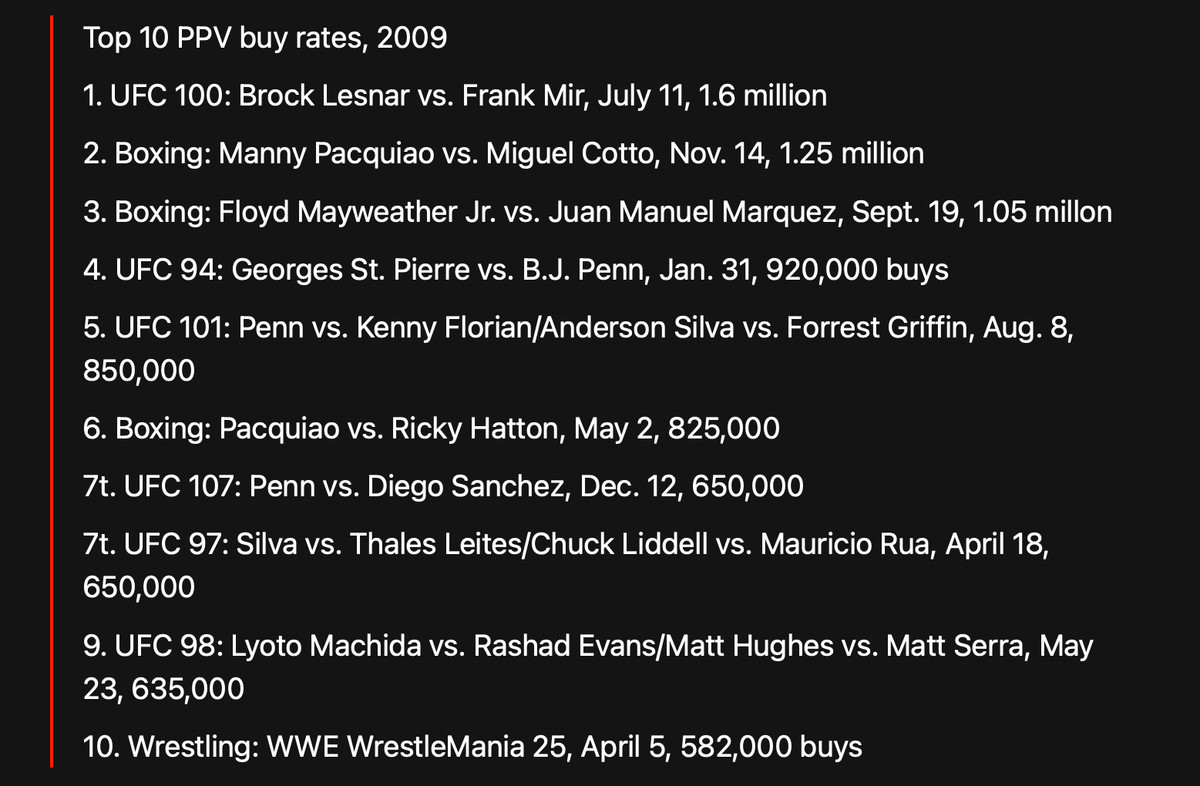The width and height of the screenshot is (1200, 786).
Task: Select the UFC 98 Machida vs. Evans text
Action: (588, 646)
